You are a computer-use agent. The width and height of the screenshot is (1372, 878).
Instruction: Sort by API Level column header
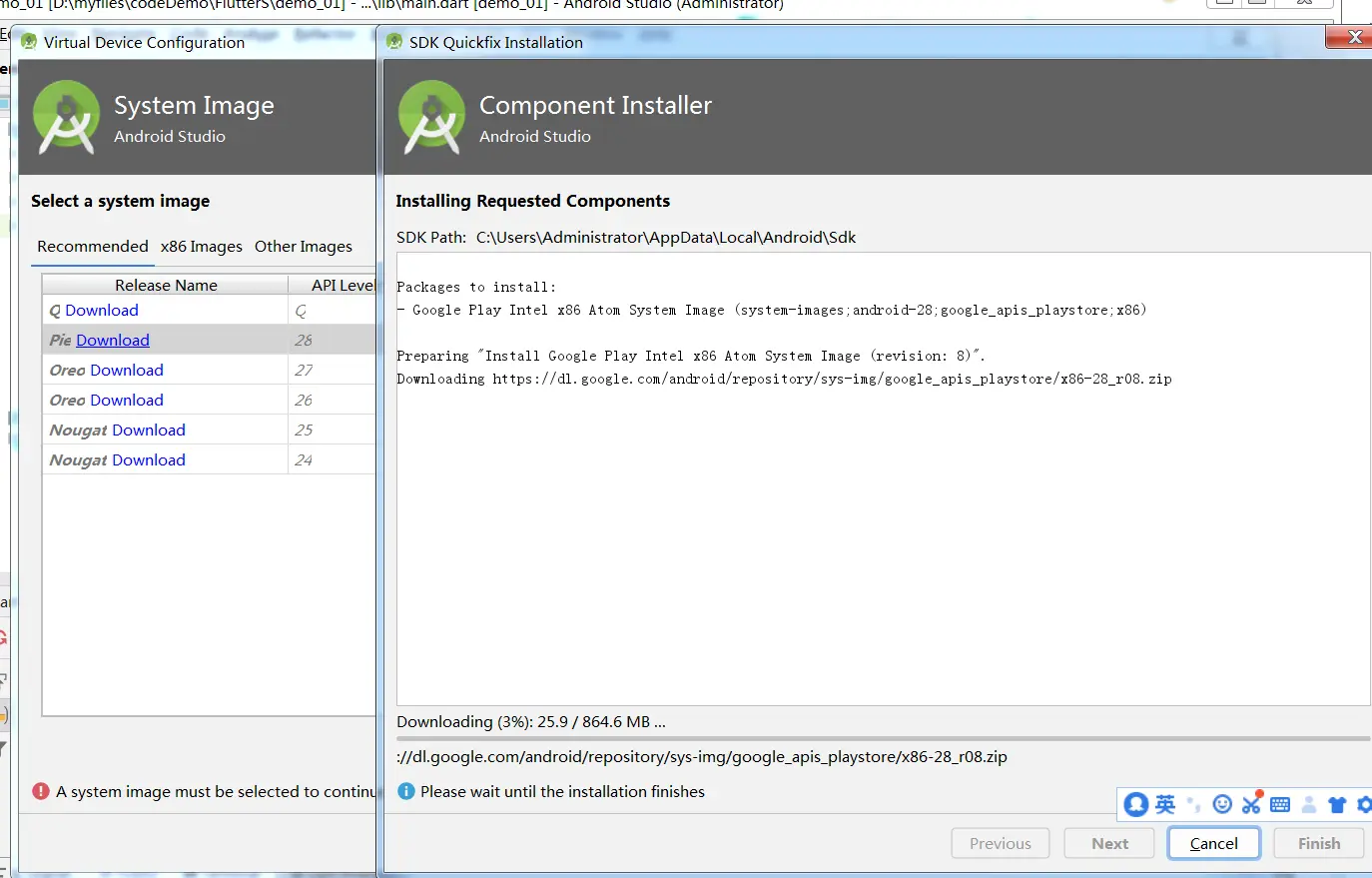tap(333, 285)
